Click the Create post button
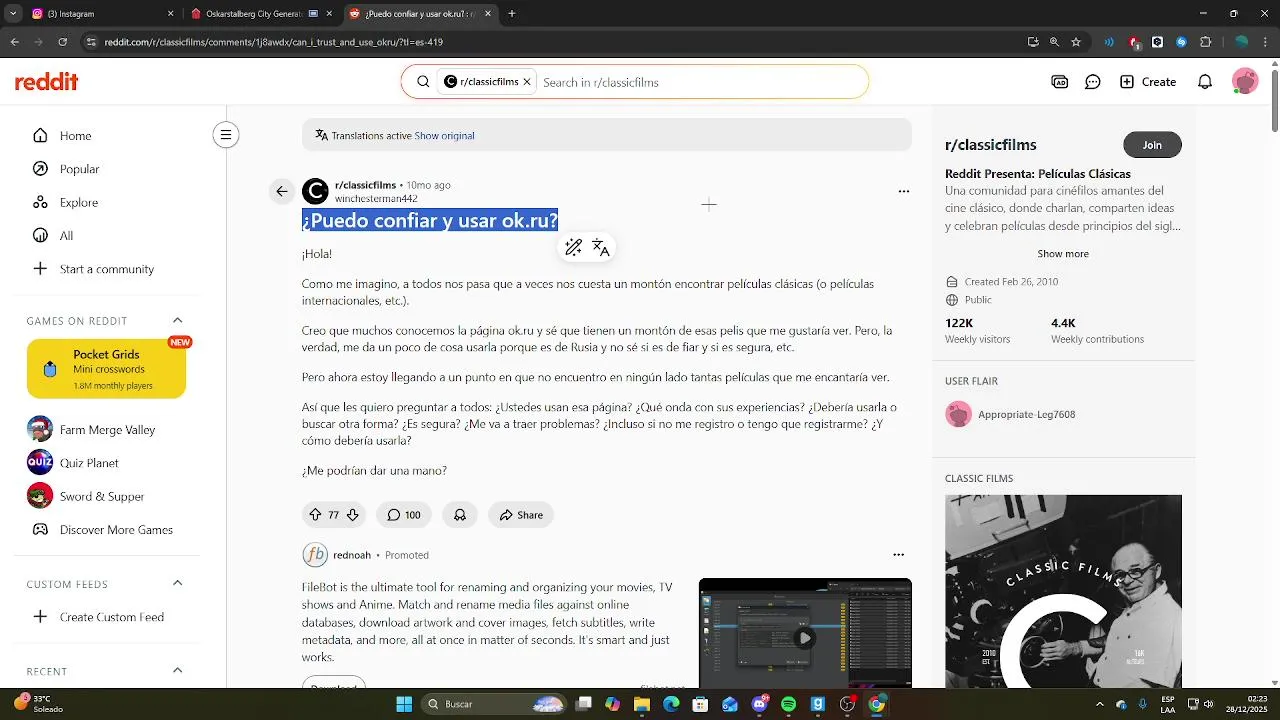The height and width of the screenshot is (720, 1280). pyautogui.click(x=1148, y=82)
